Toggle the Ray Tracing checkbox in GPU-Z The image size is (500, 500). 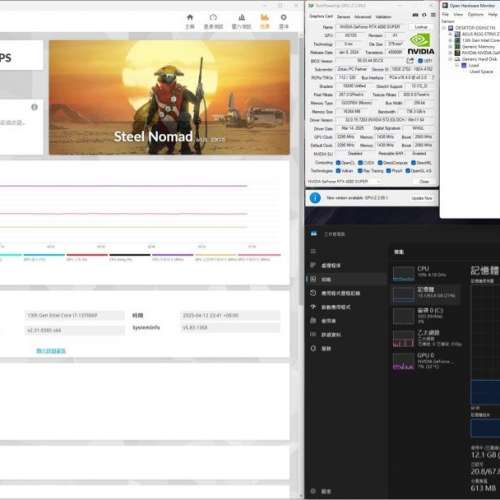360,171
